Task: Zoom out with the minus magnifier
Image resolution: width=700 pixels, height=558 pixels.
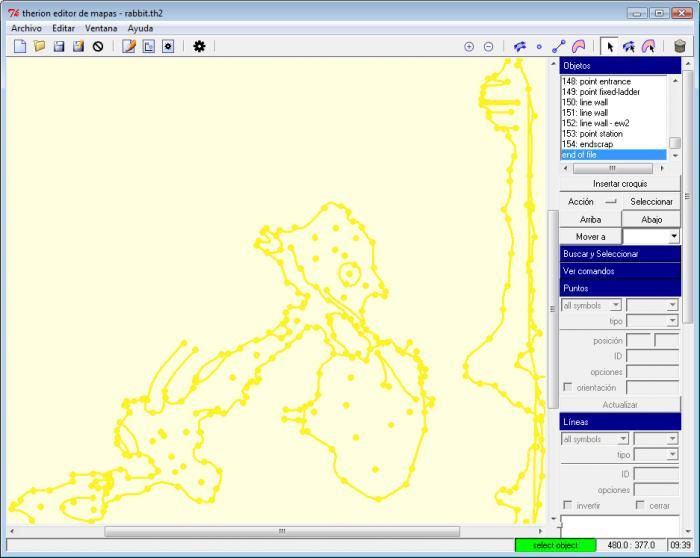Action: [x=488, y=46]
